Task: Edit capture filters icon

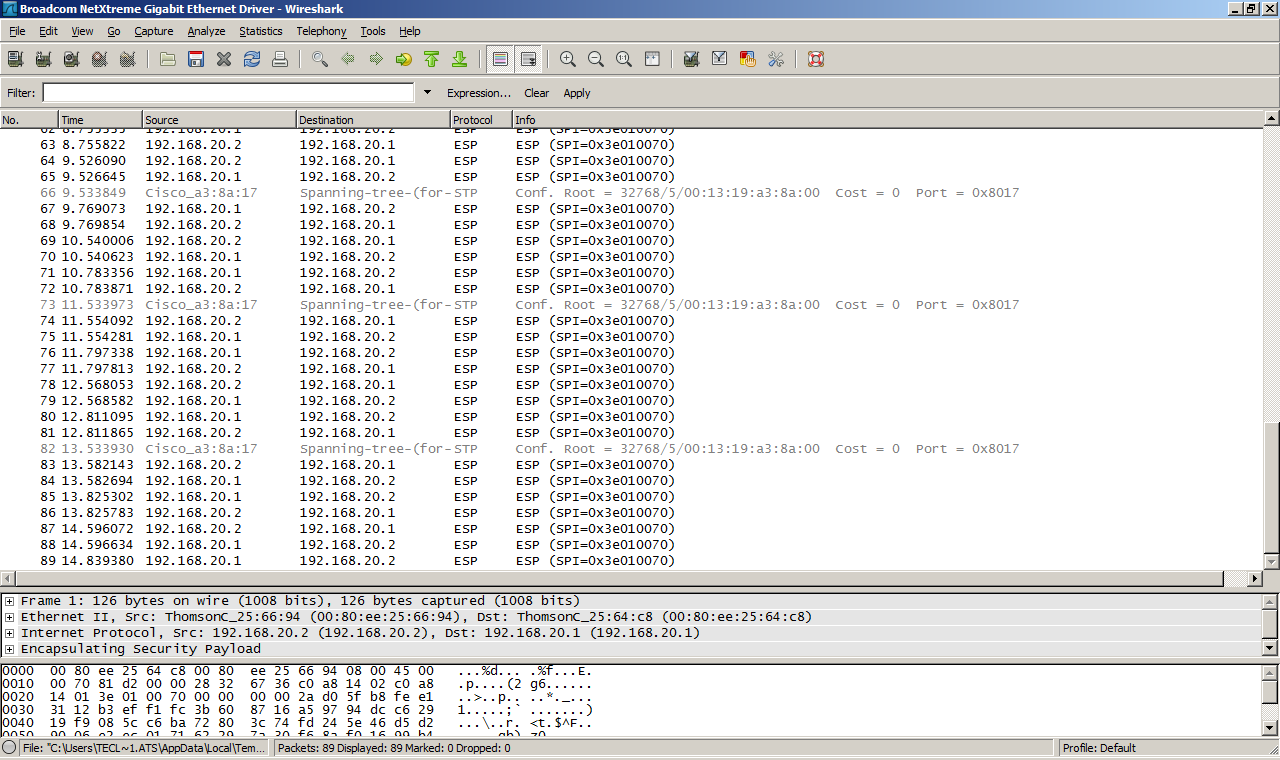Action: (x=691, y=59)
